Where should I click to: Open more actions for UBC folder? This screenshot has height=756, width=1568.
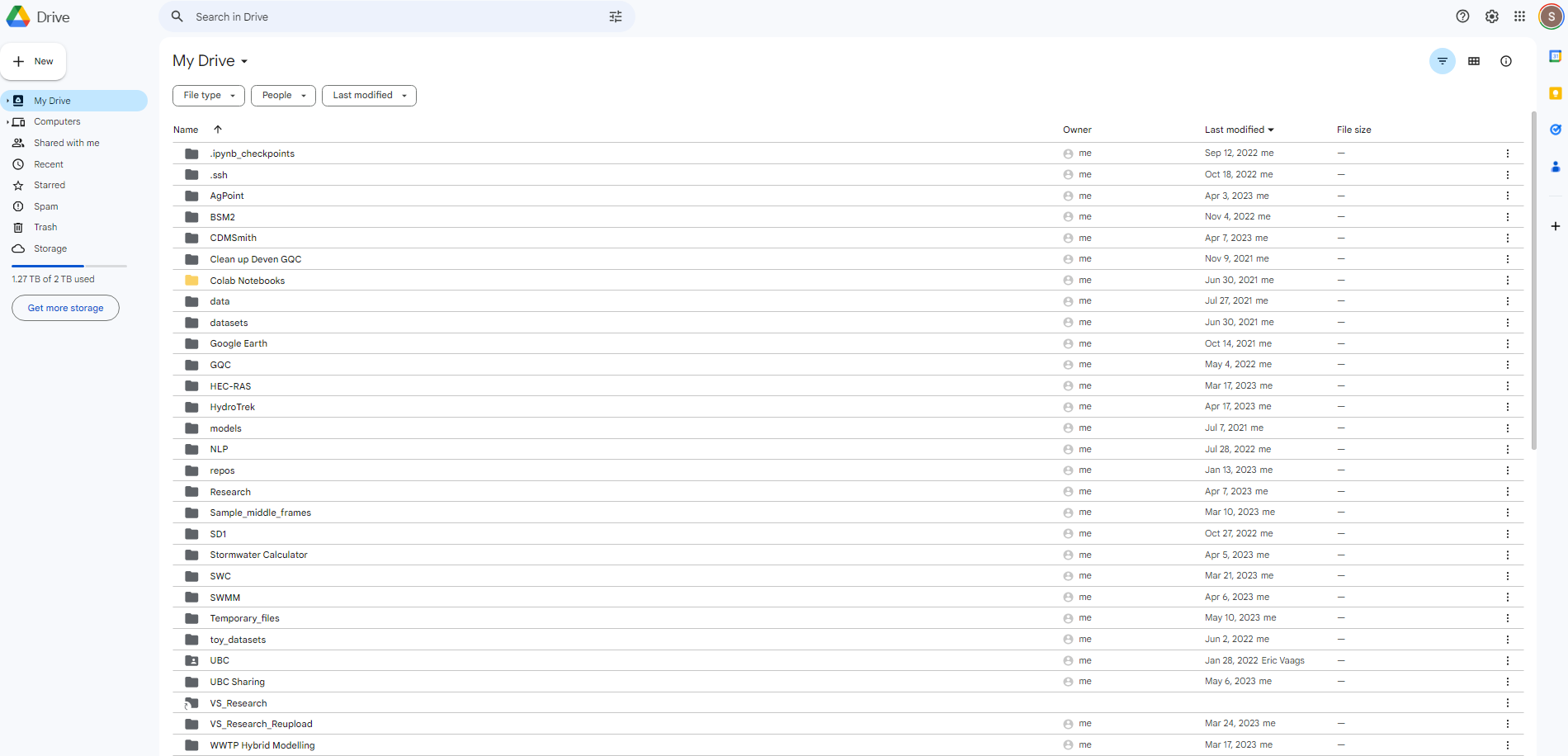pos(1507,660)
